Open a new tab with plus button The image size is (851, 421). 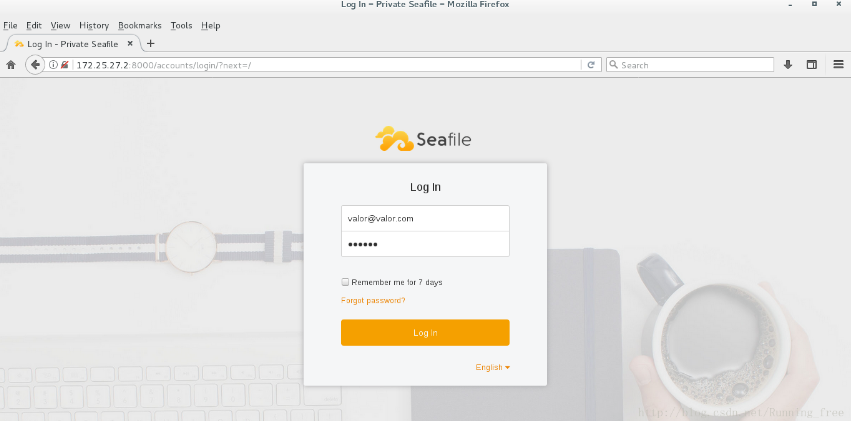(x=151, y=44)
